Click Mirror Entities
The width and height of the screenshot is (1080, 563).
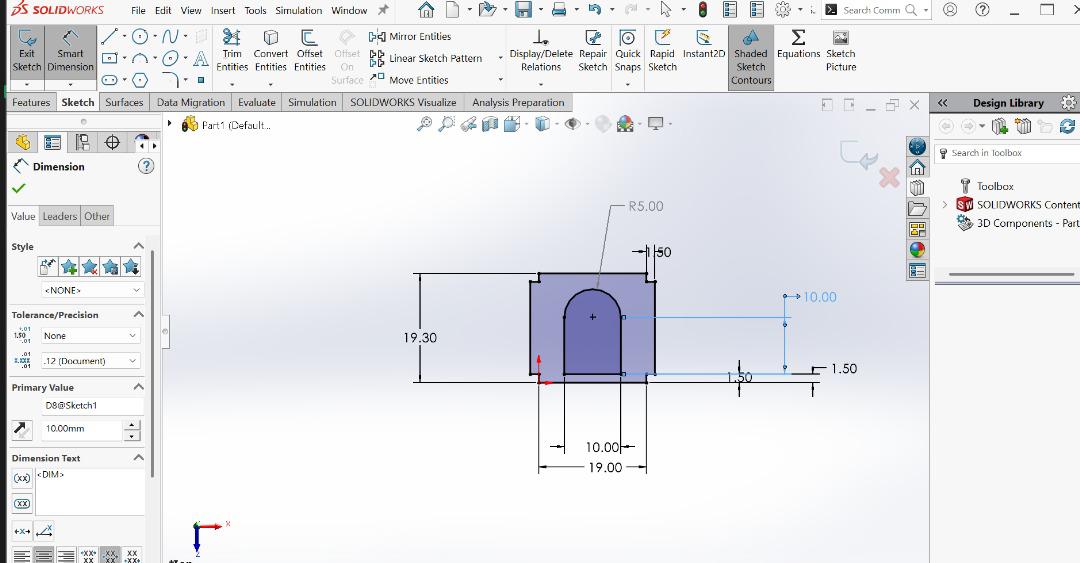tap(411, 37)
